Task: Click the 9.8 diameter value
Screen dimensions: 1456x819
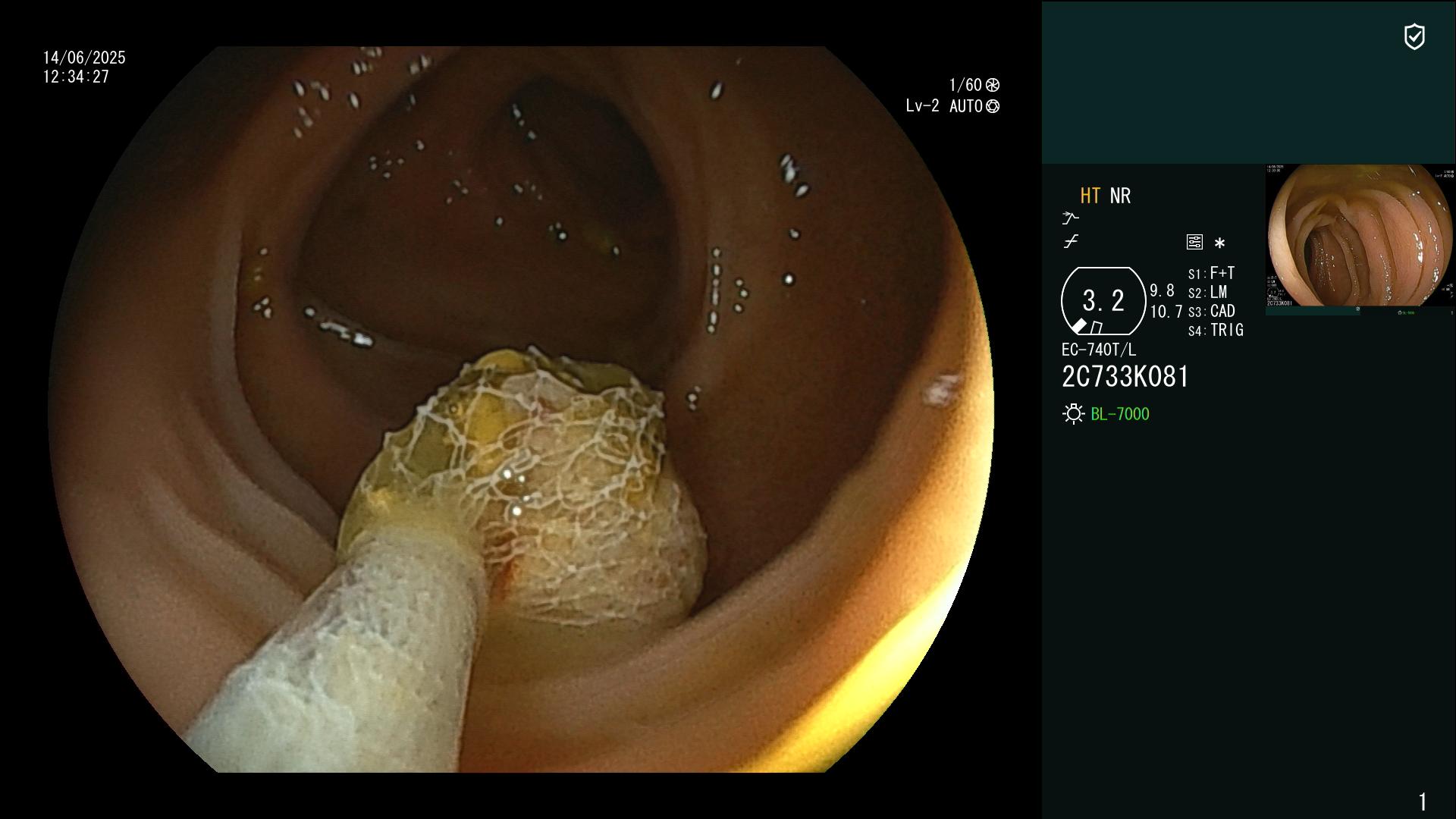Action: coord(1162,290)
